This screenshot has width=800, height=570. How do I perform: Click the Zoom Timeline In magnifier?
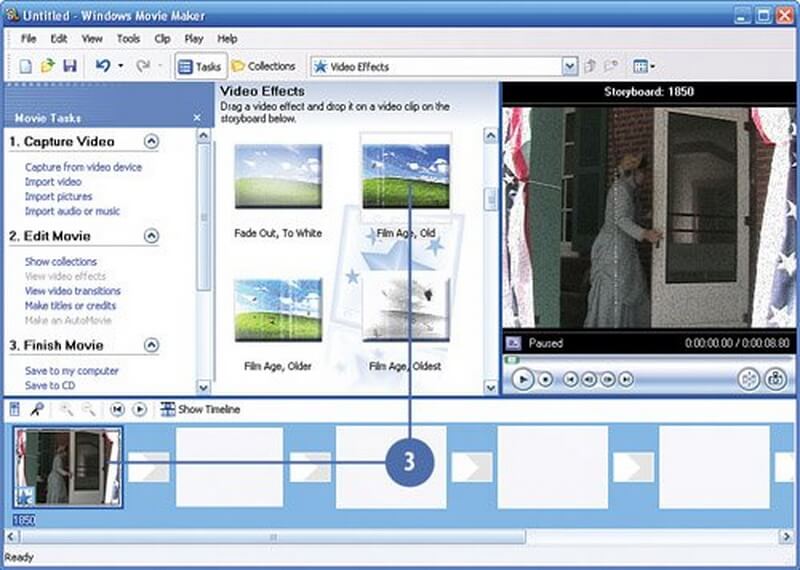tap(66, 409)
